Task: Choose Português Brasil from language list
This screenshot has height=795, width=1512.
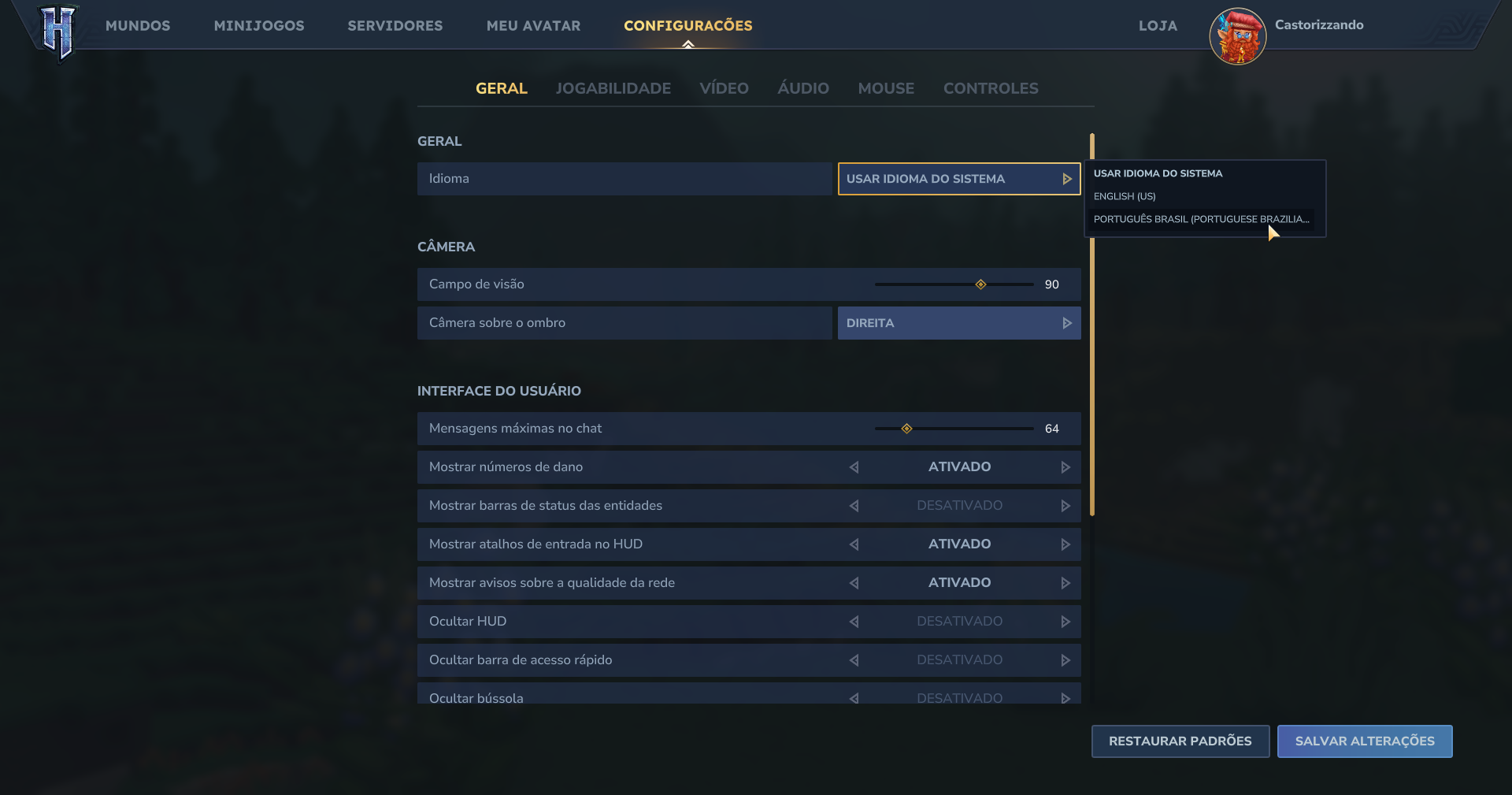Action: click(1200, 219)
